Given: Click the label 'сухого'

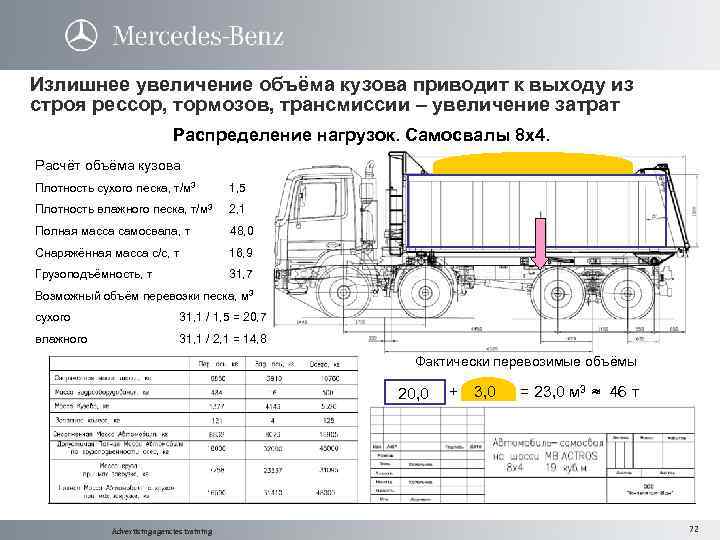Looking at the screenshot, I should [53, 318].
